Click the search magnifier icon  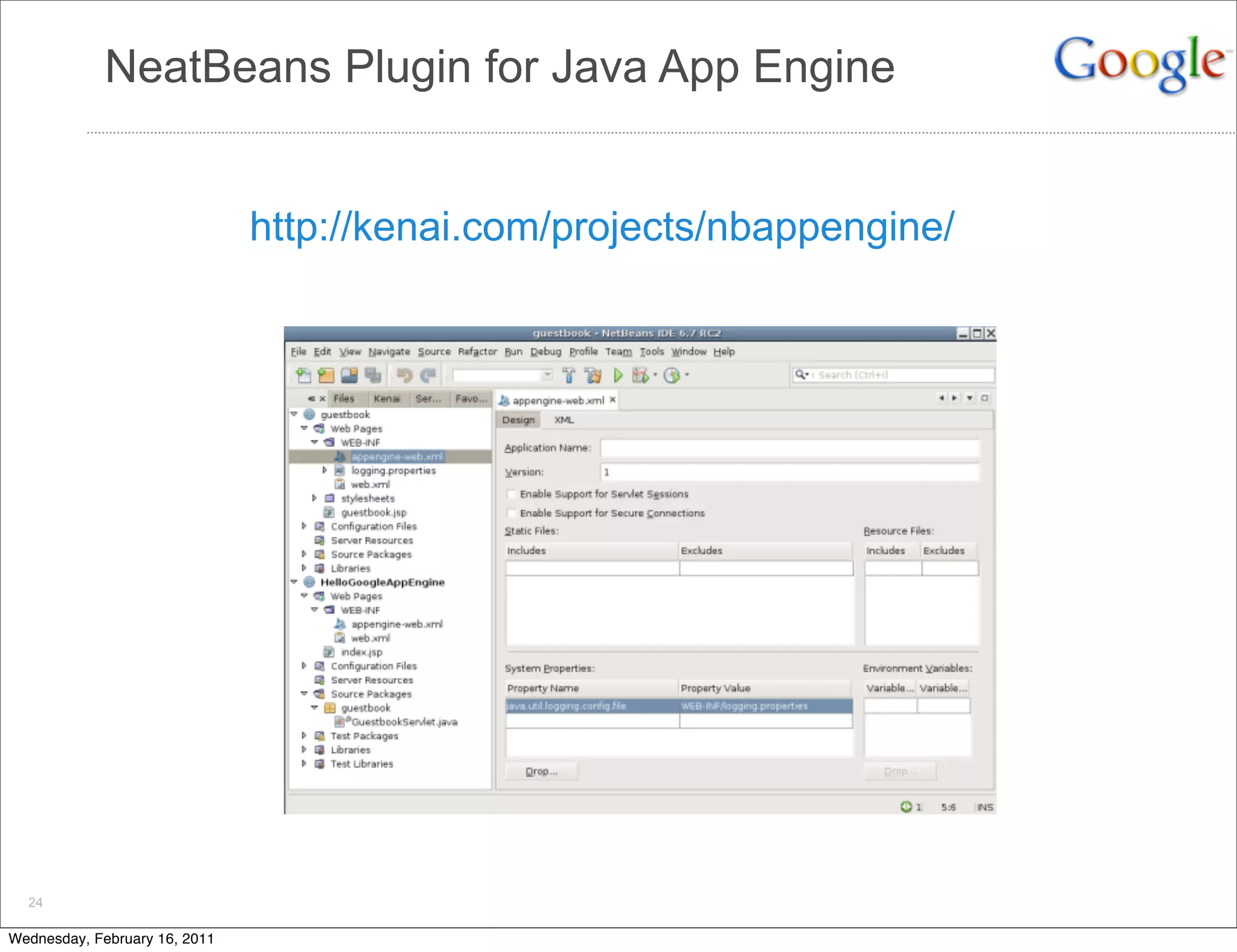pos(802,375)
